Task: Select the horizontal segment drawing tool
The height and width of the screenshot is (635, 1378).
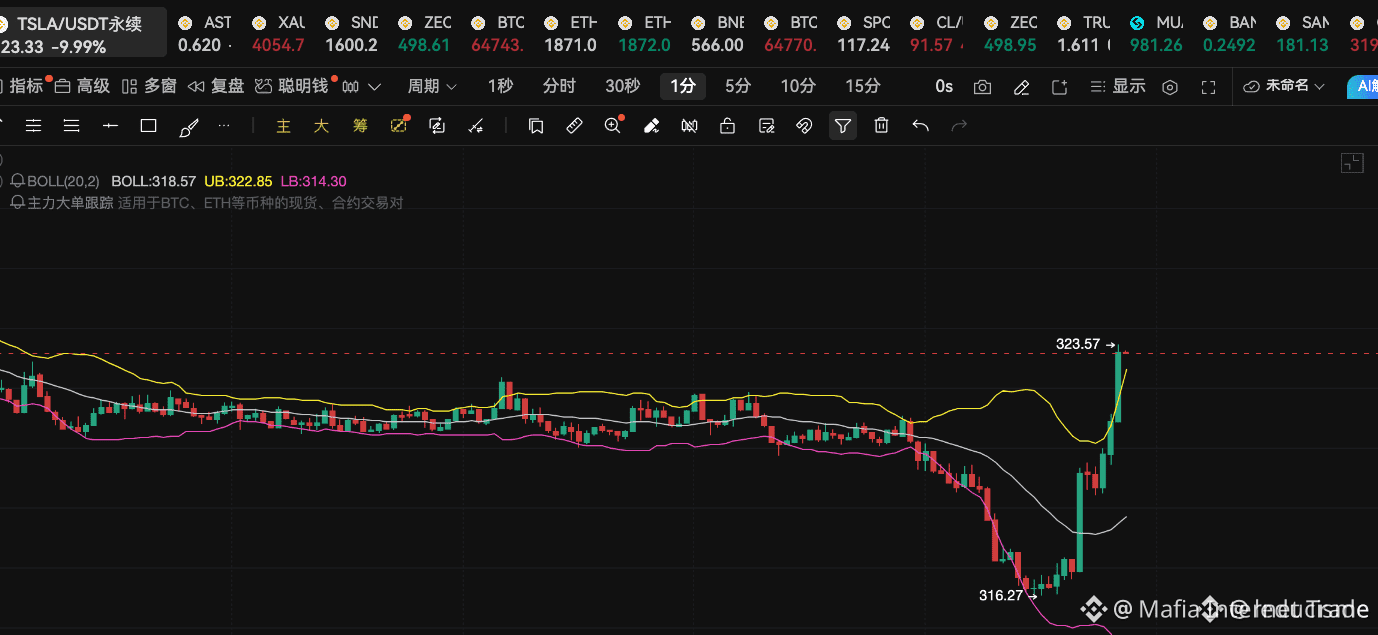Action: click(x=110, y=126)
